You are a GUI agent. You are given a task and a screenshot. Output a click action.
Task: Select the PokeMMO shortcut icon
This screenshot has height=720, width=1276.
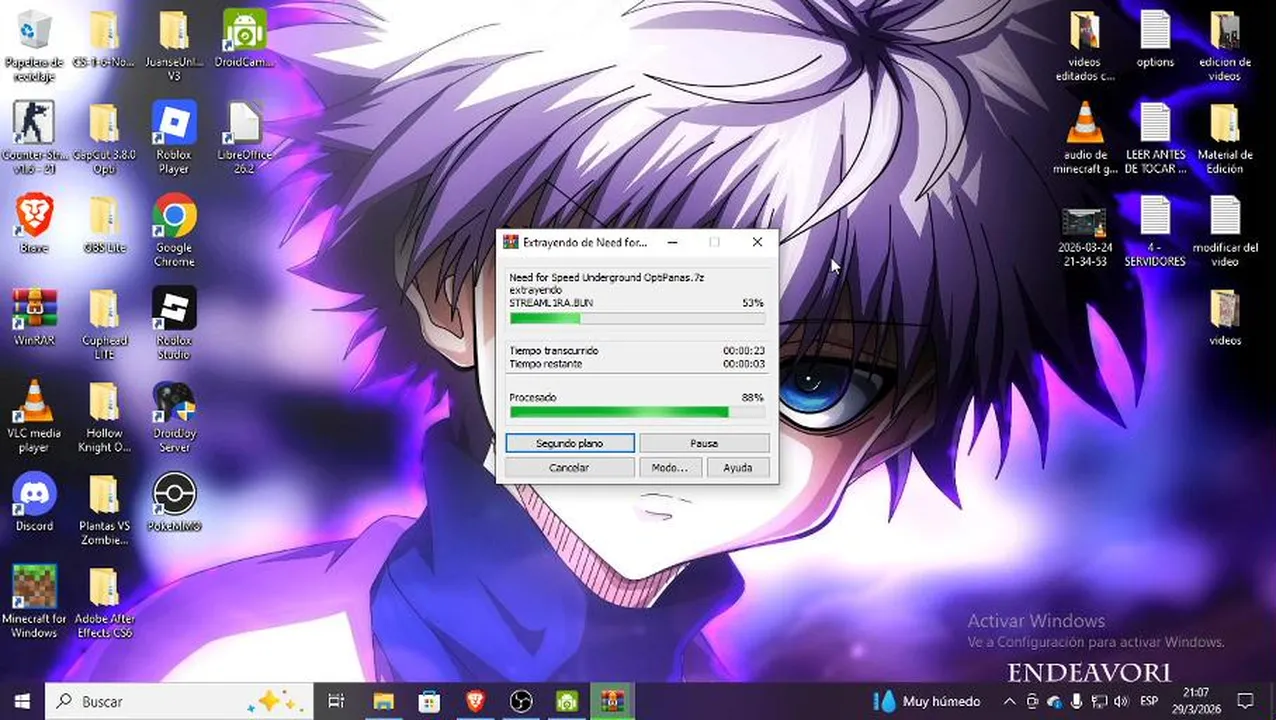click(x=174, y=502)
